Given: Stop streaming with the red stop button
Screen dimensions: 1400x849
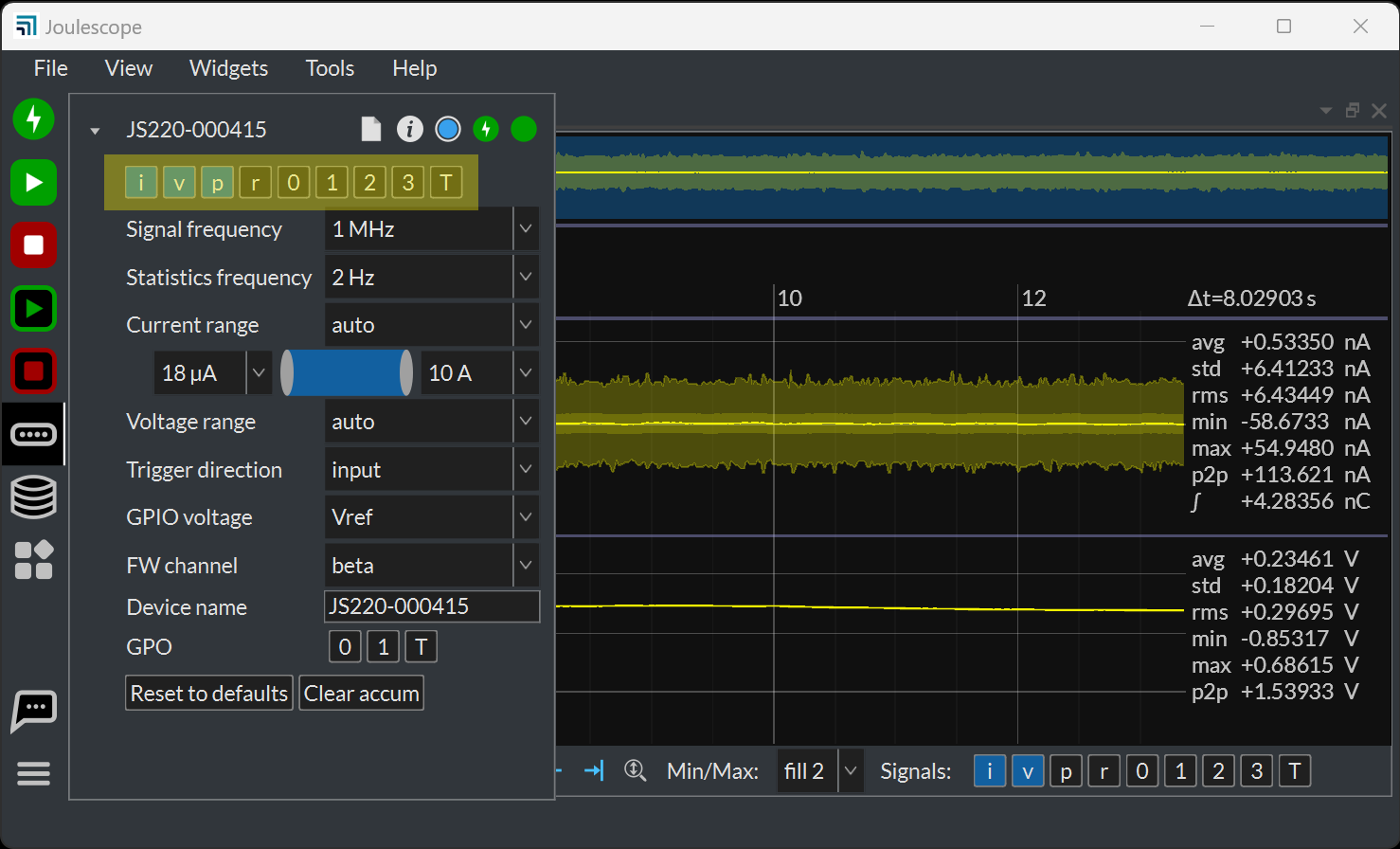Looking at the screenshot, I should click(34, 245).
